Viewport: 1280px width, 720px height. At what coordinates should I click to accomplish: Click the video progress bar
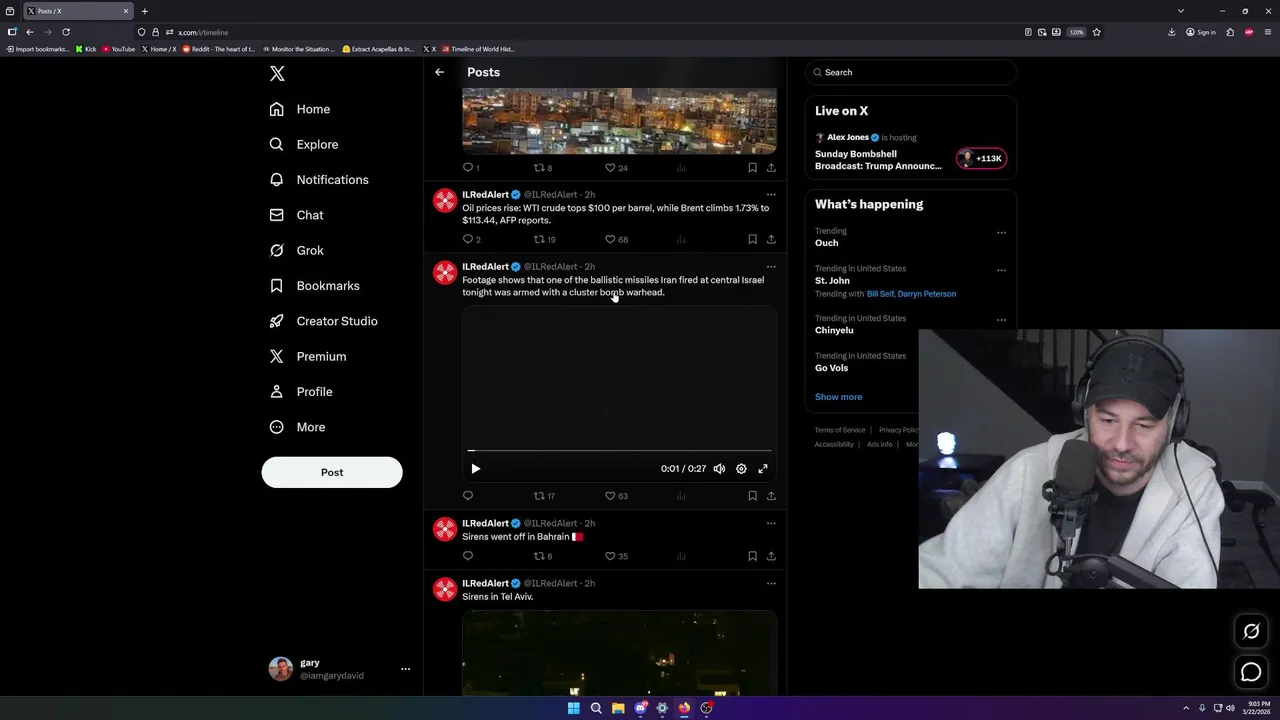[619, 451]
